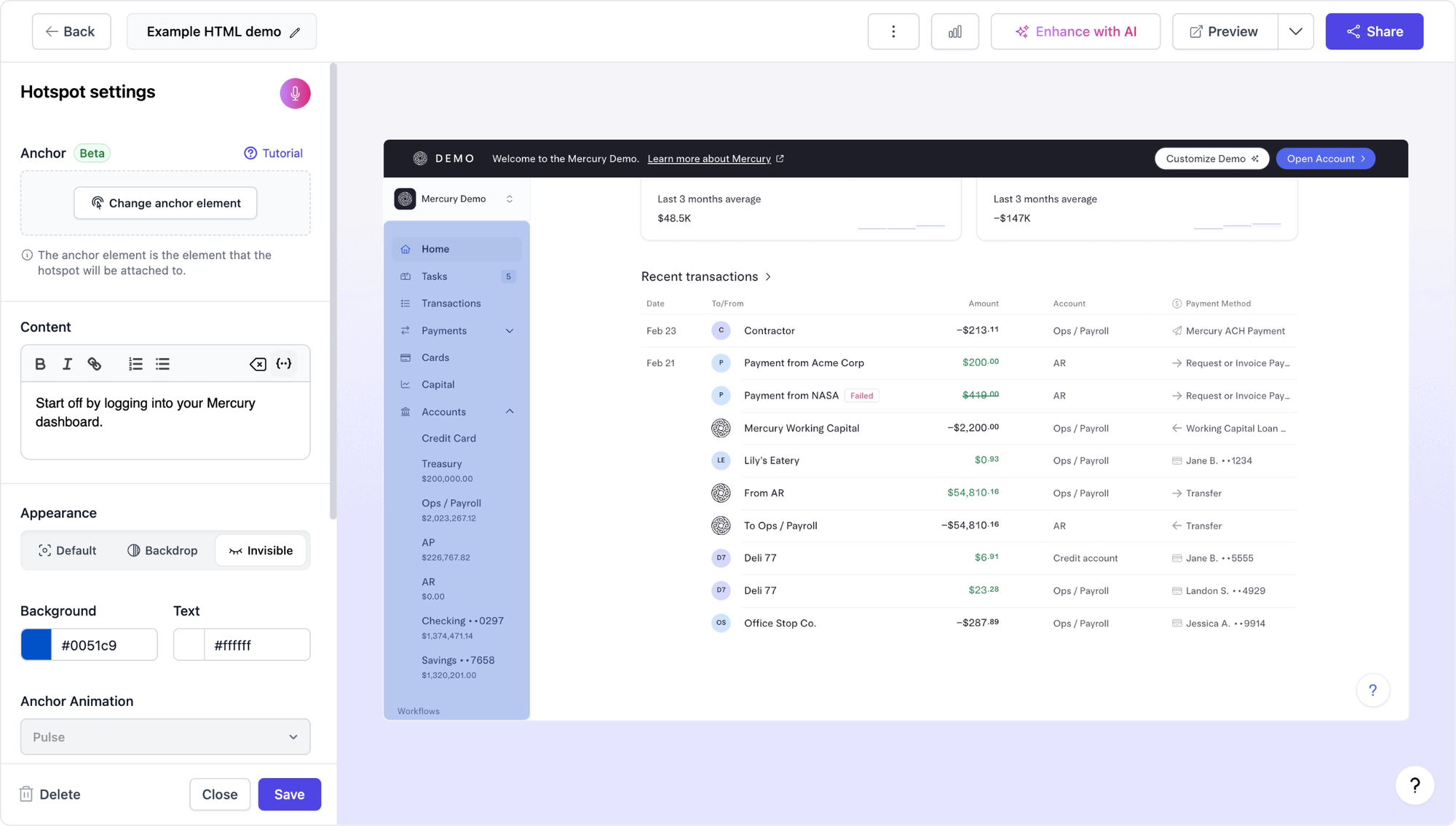The width and height of the screenshot is (1456, 826).
Task: Open the three-dot more options menu
Action: pos(893,31)
